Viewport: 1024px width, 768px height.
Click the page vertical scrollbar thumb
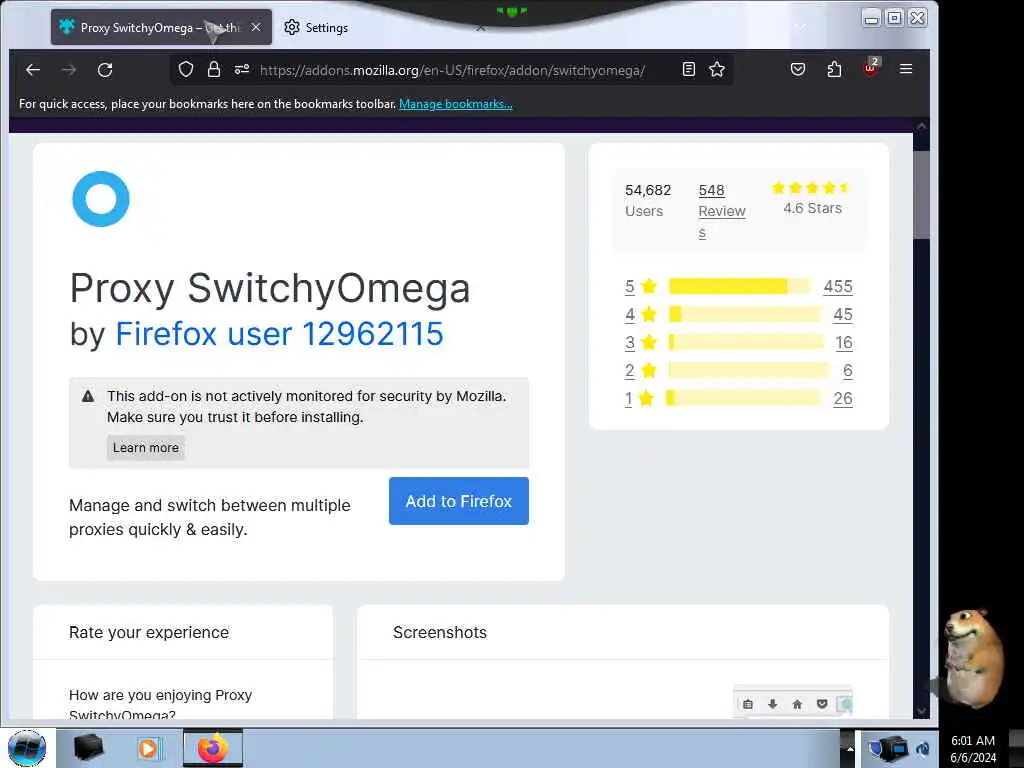[921, 195]
